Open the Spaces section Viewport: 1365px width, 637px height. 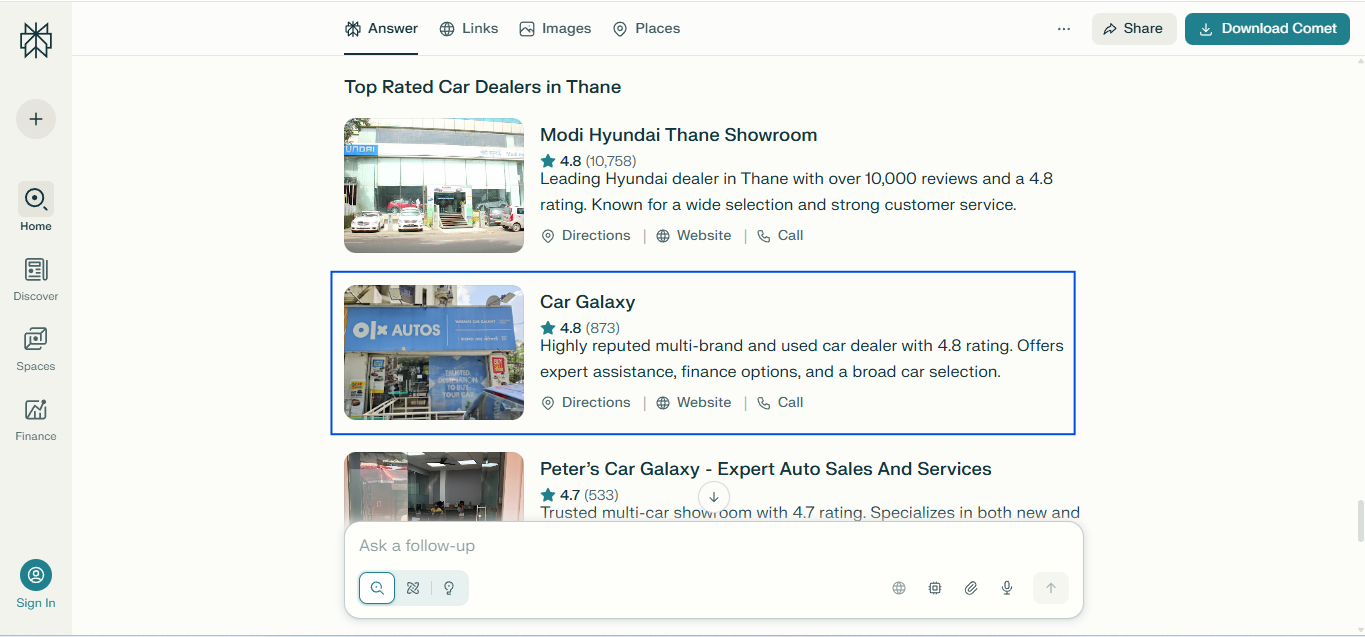[x=35, y=340]
